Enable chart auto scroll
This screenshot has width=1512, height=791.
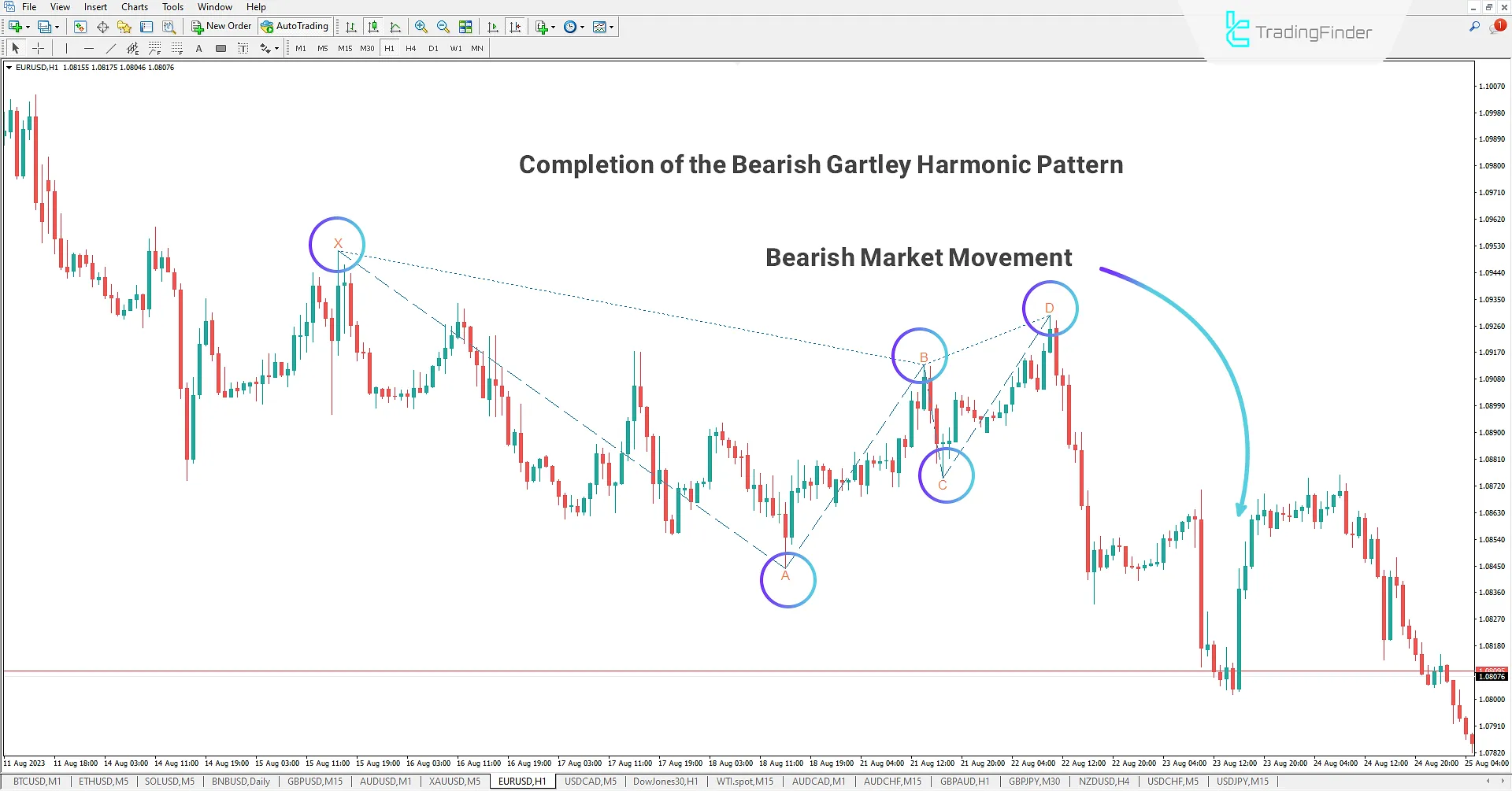coord(493,26)
